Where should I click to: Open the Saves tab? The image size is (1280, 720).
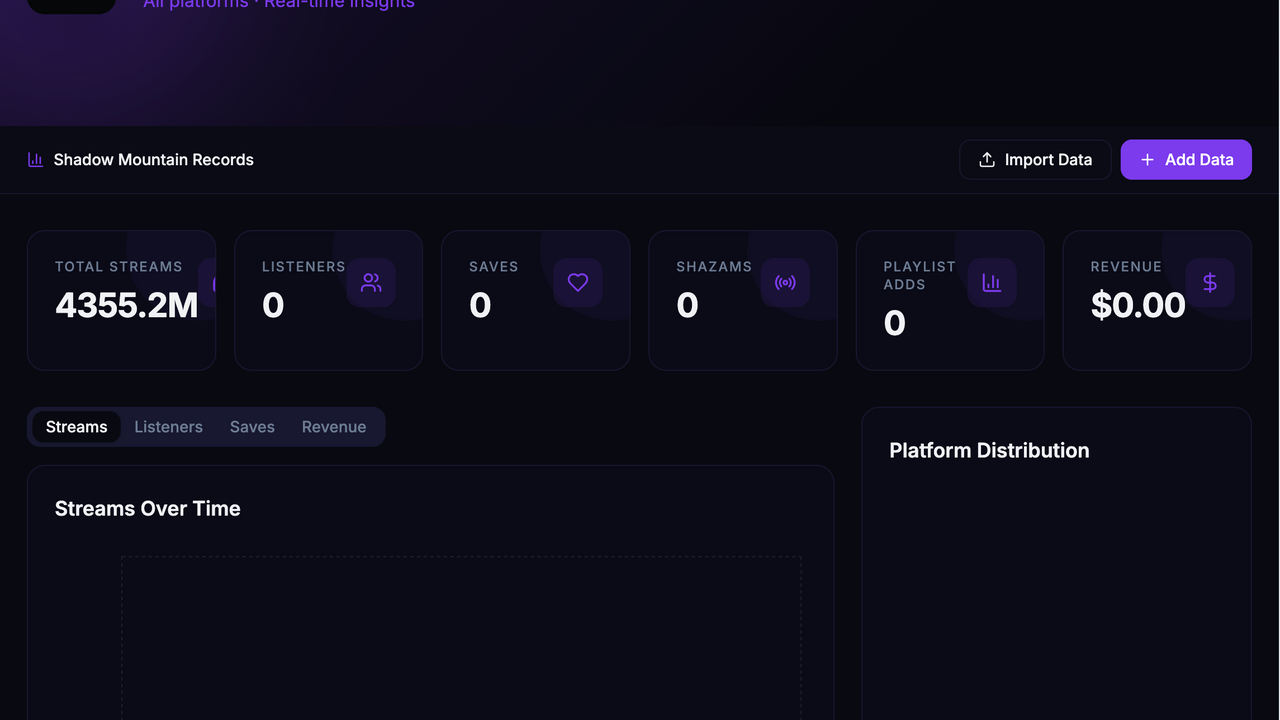pos(252,427)
